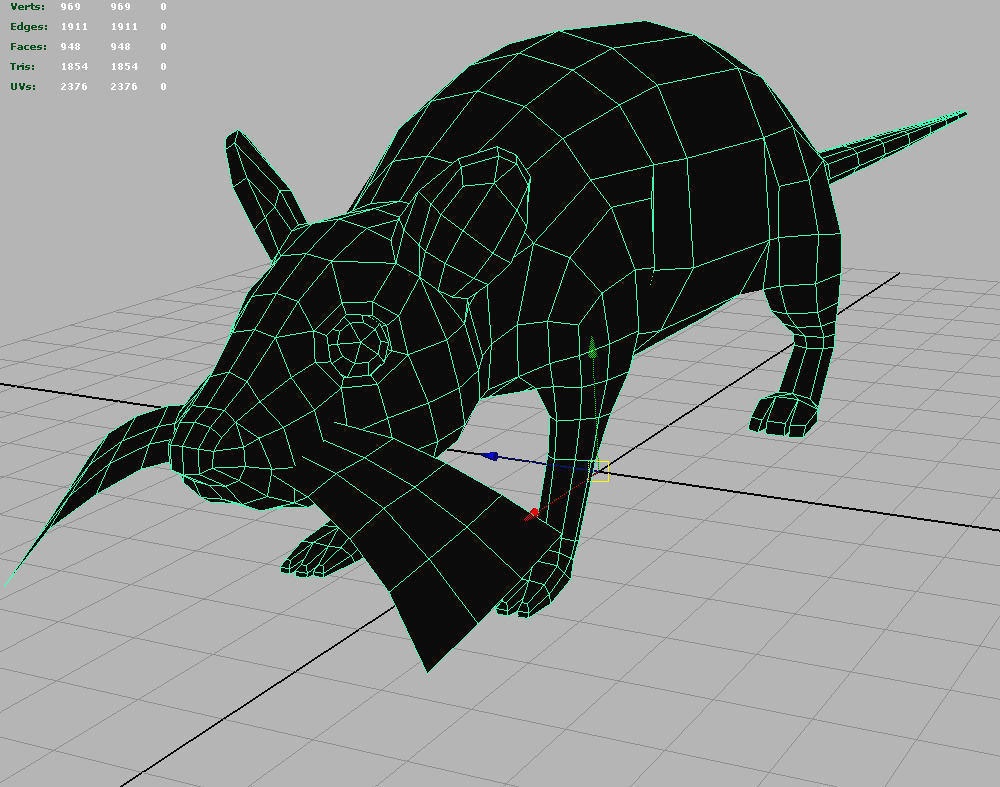
Task: Click the zero value in the UVs row
Action: 163,86
